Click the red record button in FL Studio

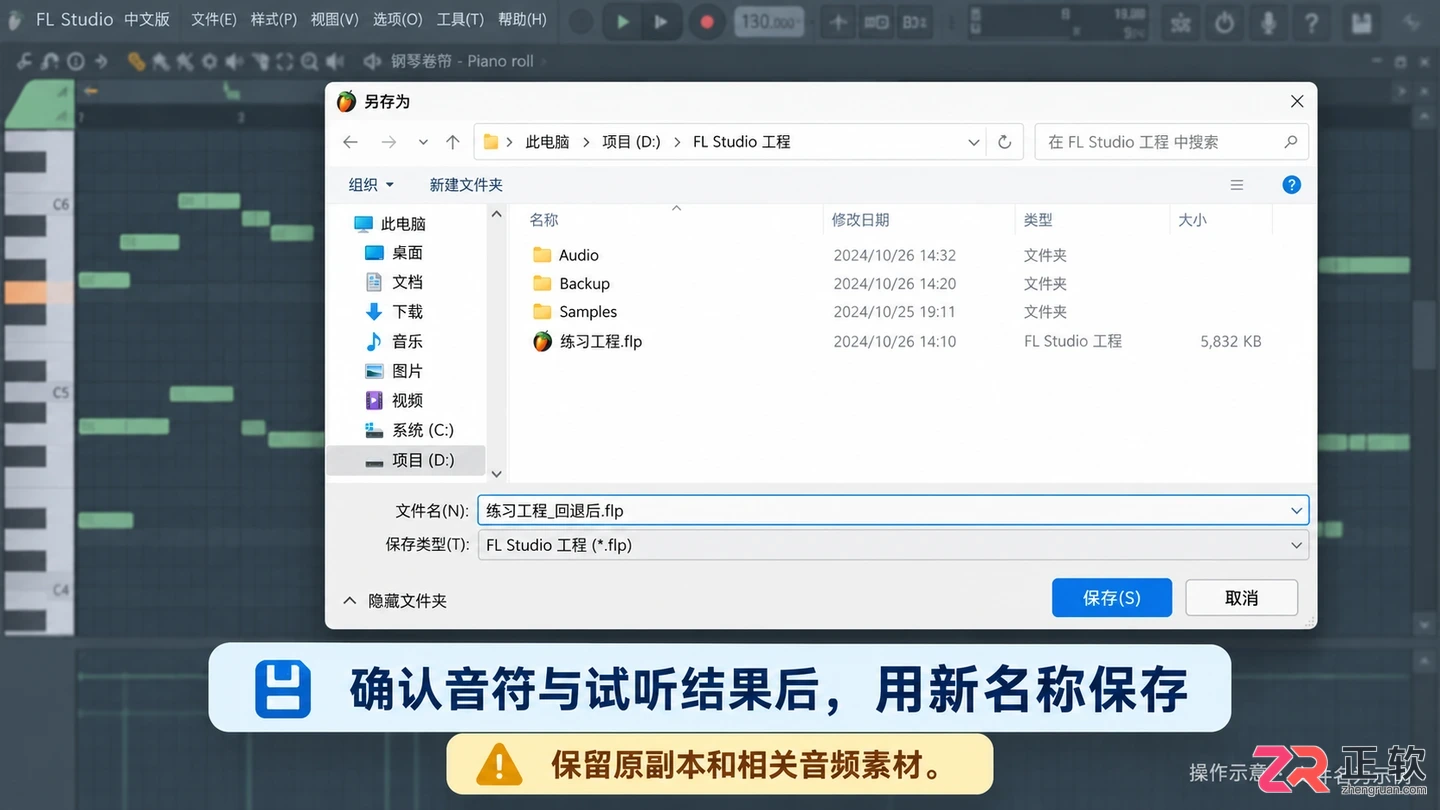[707, 21]
